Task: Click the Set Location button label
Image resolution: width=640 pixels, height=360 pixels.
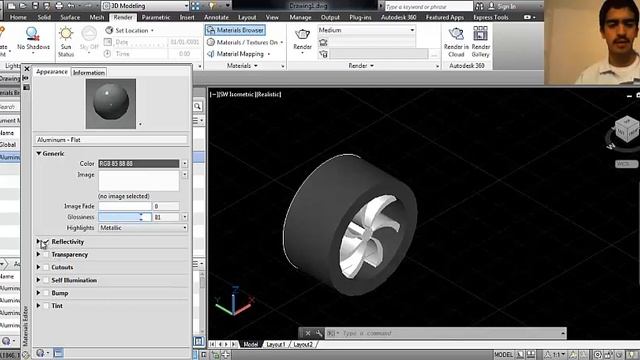Action: click(x=131, y=30)
